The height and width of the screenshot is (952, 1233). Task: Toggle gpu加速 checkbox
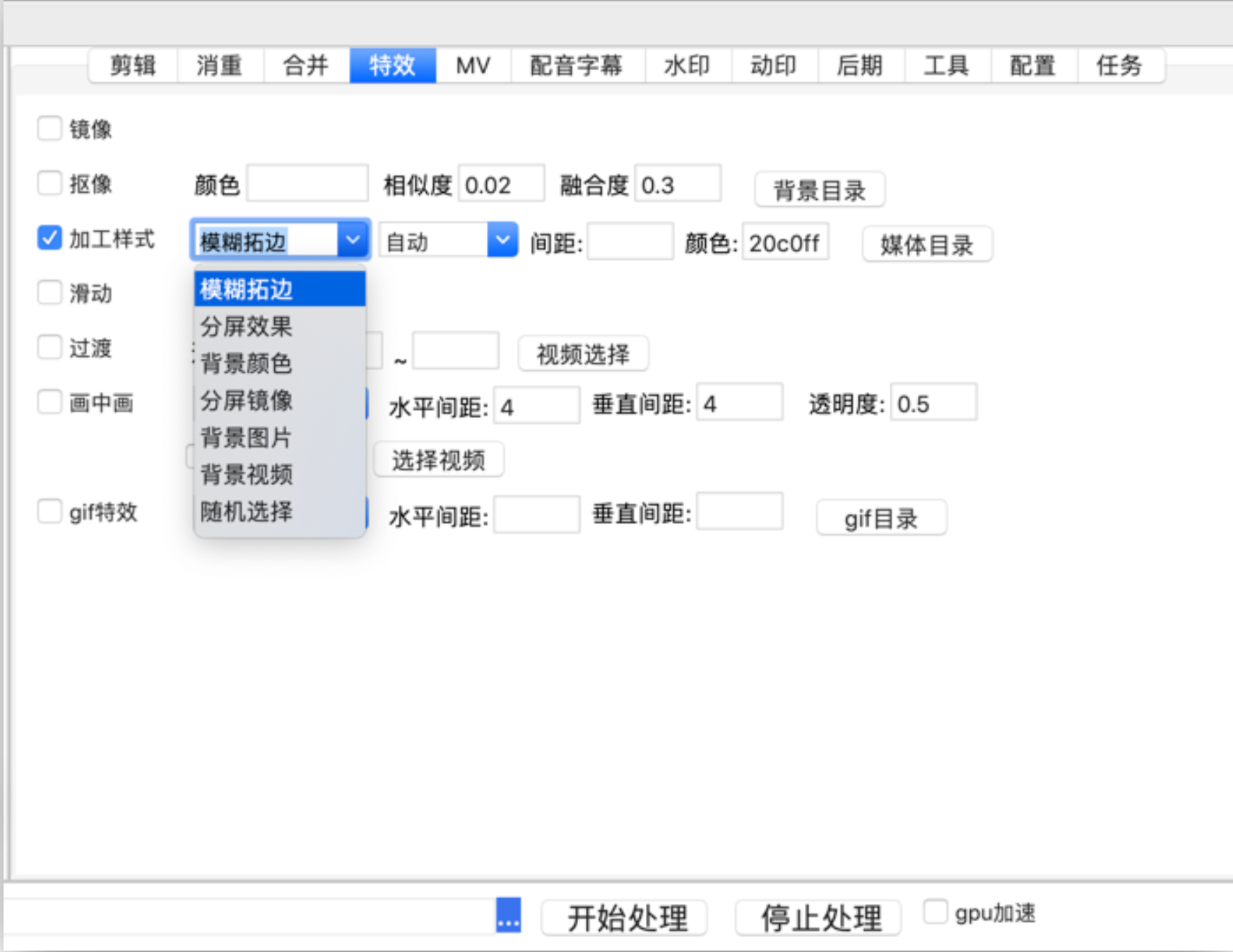[935, 911]
